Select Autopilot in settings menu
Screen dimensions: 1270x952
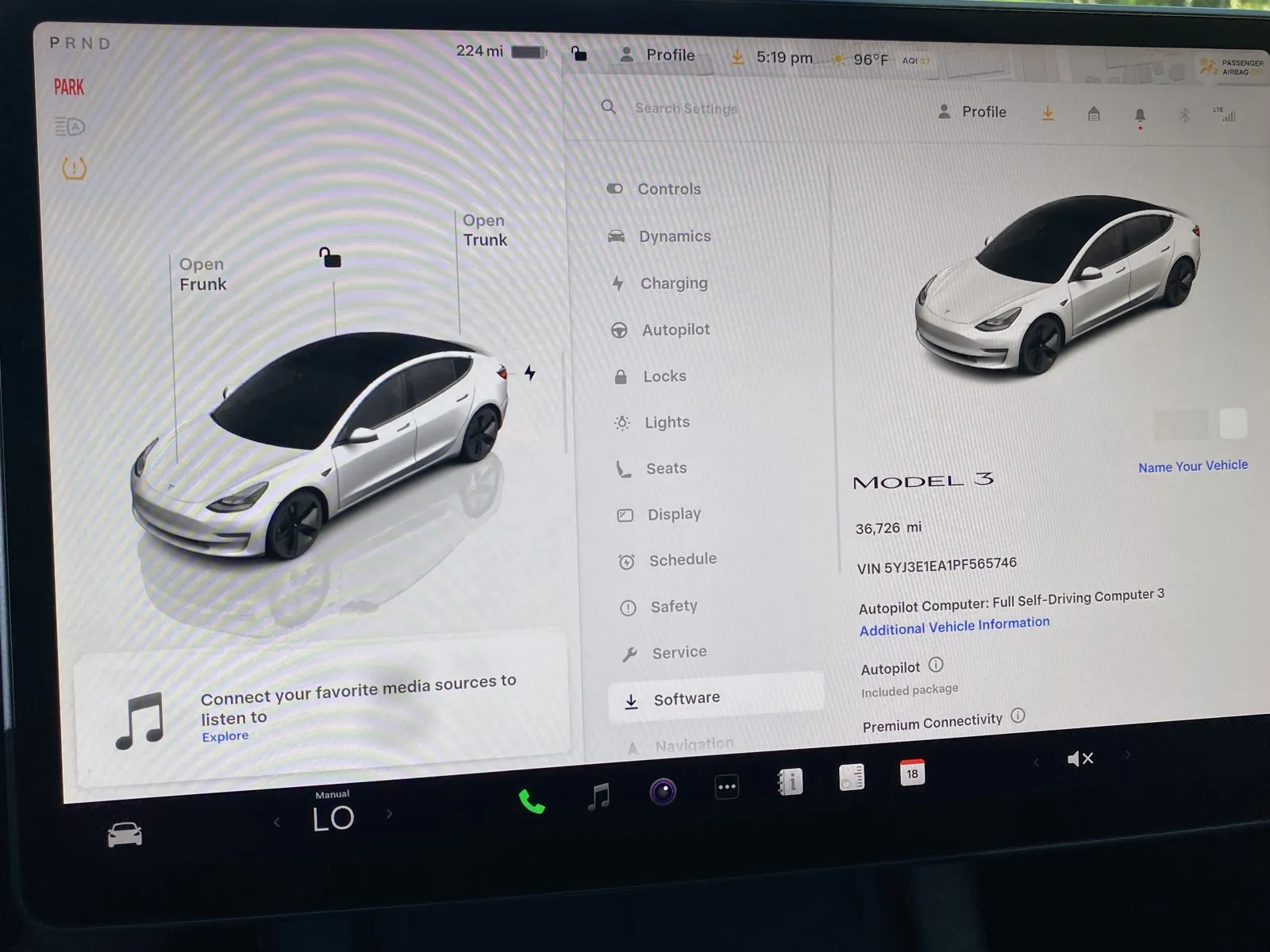(675, 330)
